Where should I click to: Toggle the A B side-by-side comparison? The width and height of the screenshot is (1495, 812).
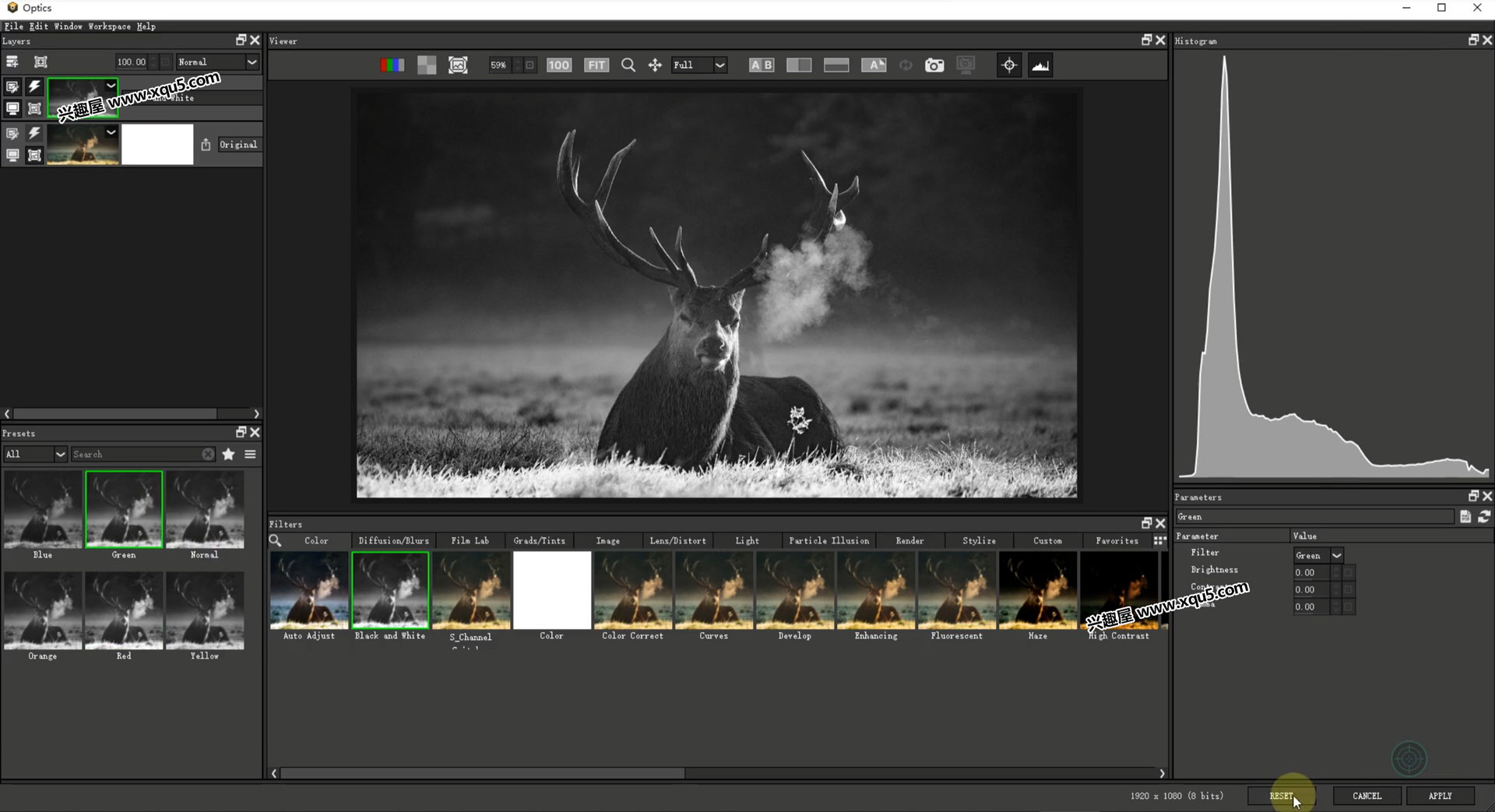(x=762, y=65)
